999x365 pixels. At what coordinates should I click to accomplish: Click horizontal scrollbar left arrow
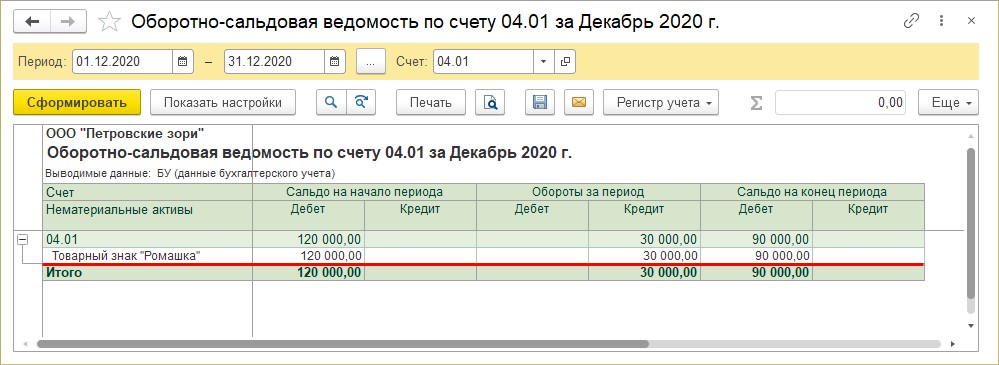click(x=25, y=344)
